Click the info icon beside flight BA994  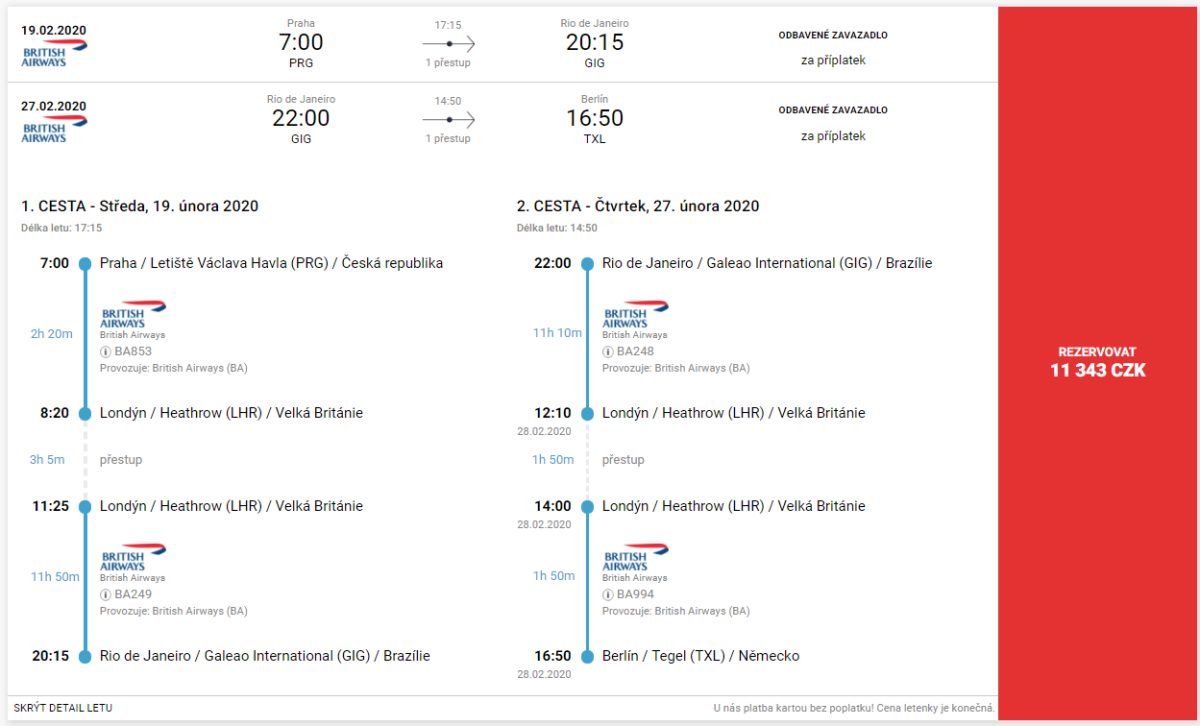[607, 594]
